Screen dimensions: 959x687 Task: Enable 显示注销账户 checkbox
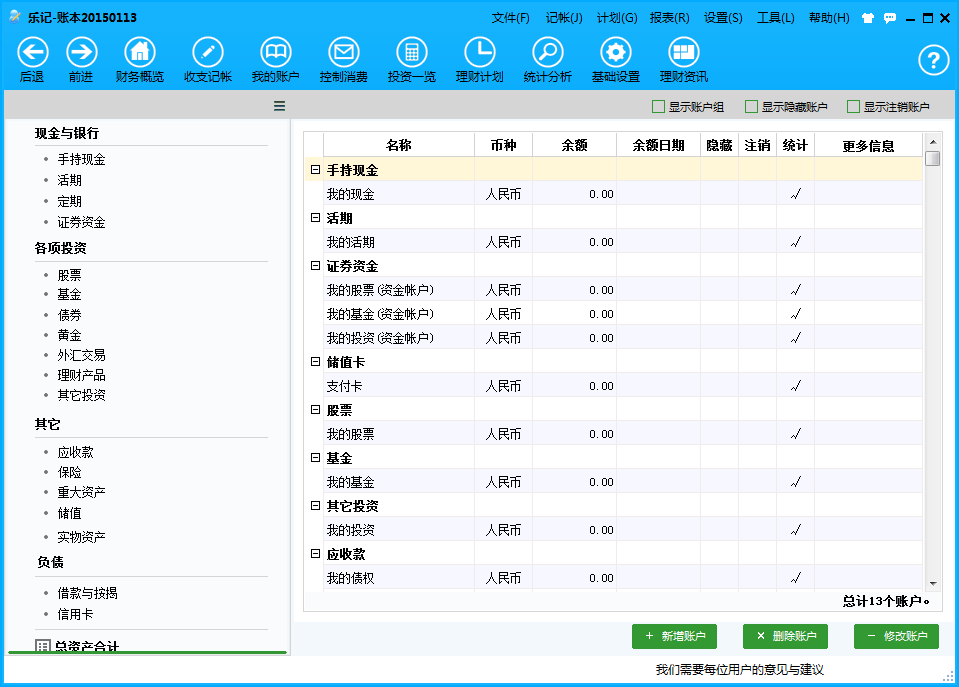[853, 107]
